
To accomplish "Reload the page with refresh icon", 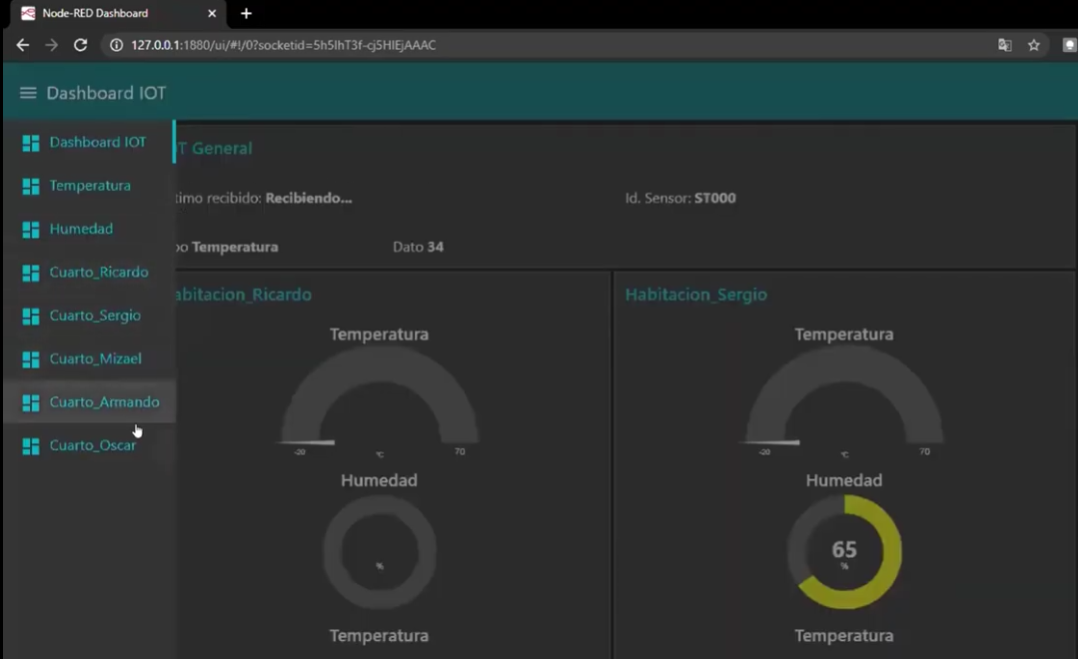I will coord(80,45).
